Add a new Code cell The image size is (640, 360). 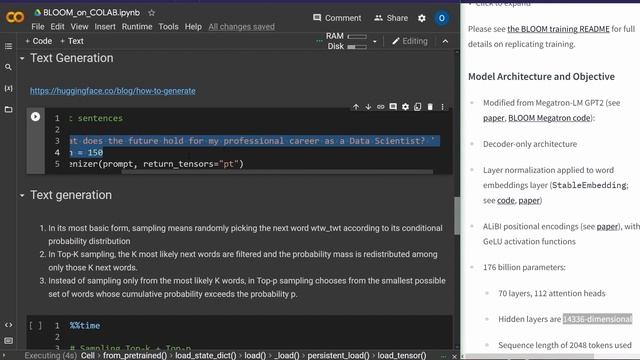[38, 41]
